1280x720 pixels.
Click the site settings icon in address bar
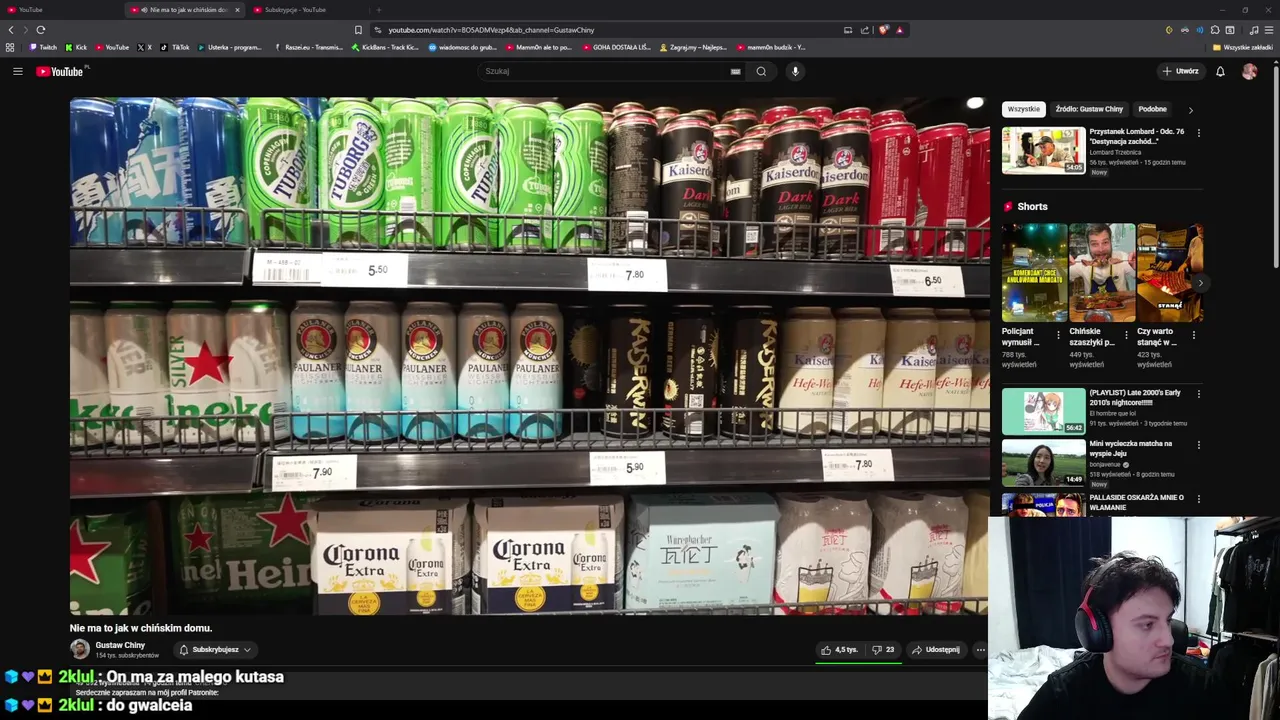[378, 30]
